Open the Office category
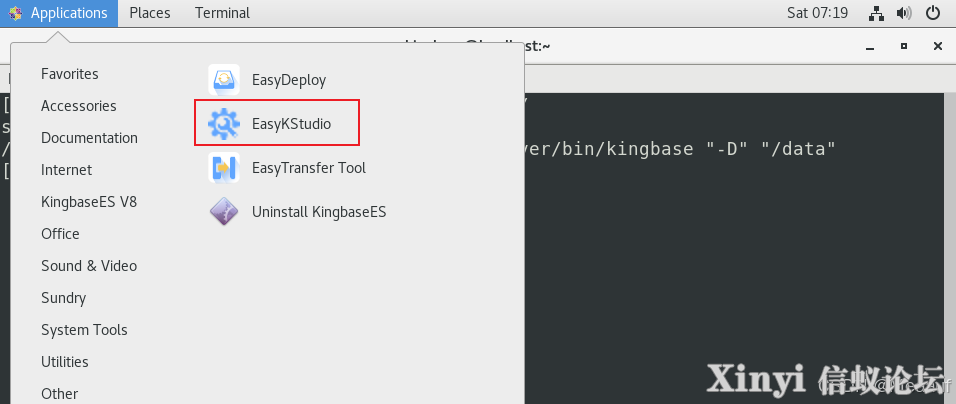This screenshot has height=404, width=956. pos(60,234)
